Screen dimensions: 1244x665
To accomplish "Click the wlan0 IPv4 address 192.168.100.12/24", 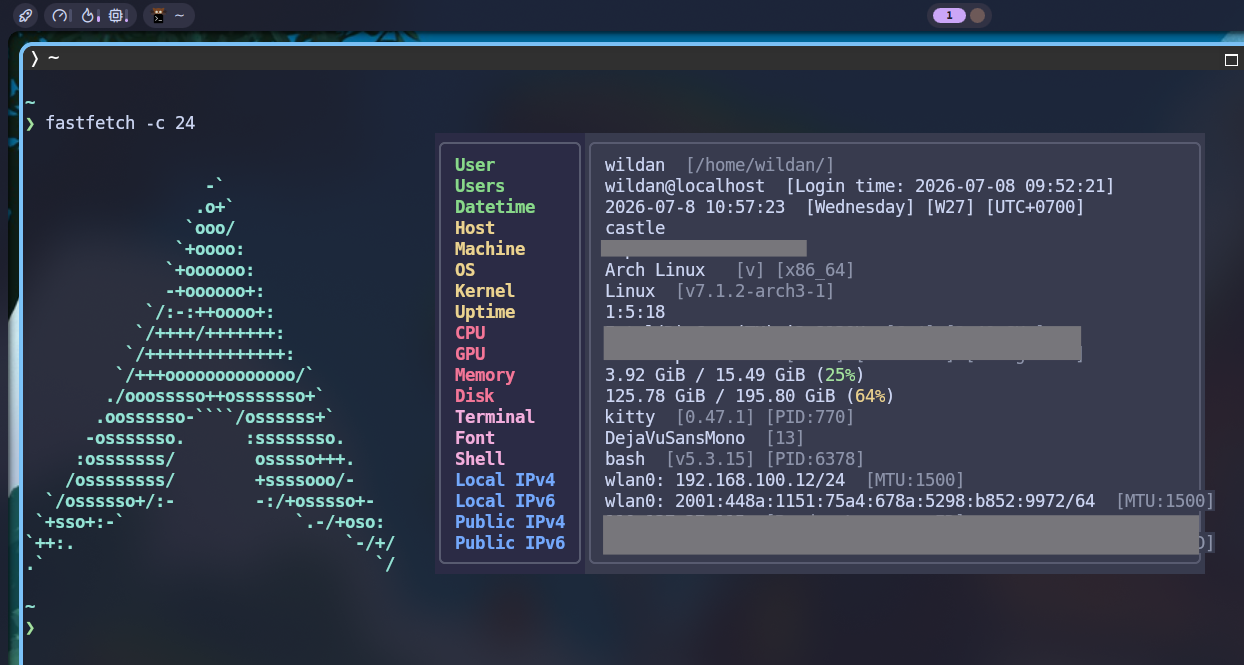I will coord(760,480).
